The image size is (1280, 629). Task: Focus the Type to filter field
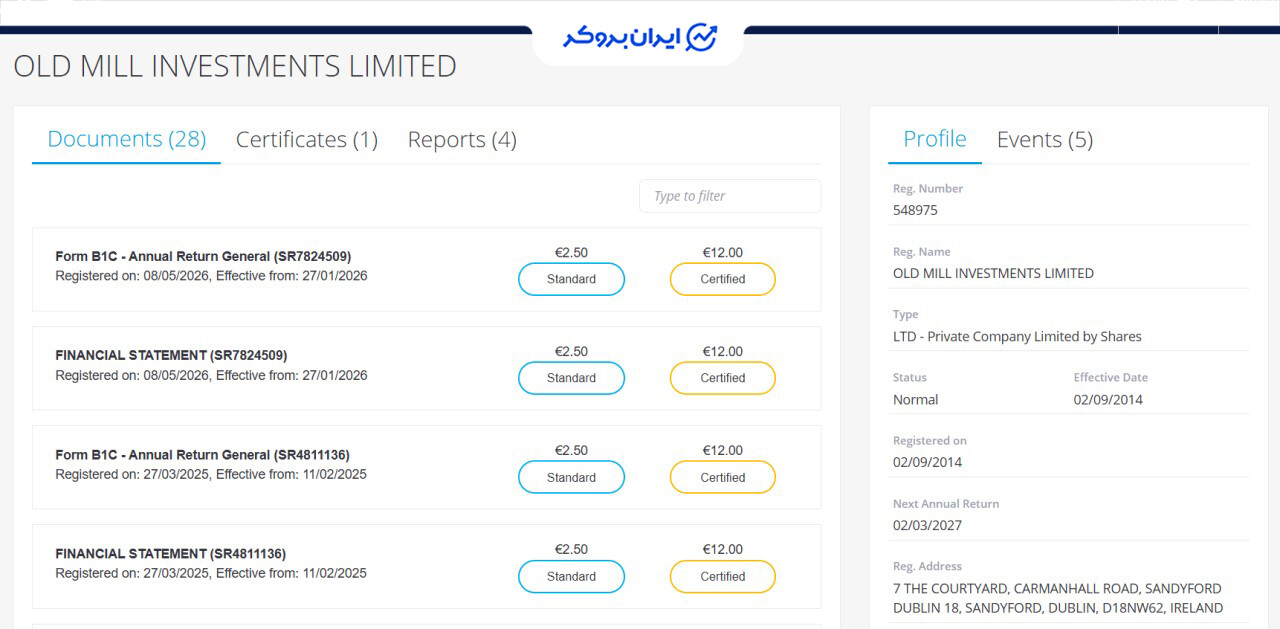730,196
